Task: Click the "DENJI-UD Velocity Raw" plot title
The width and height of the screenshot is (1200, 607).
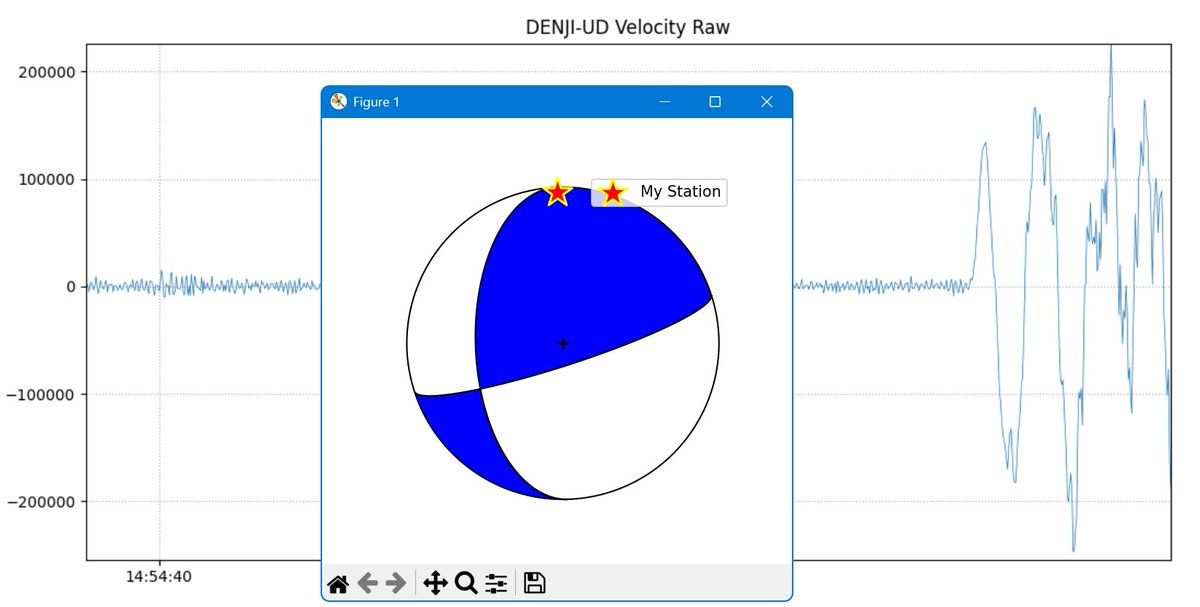Action: pyautogui.click(x=628, y=27)
